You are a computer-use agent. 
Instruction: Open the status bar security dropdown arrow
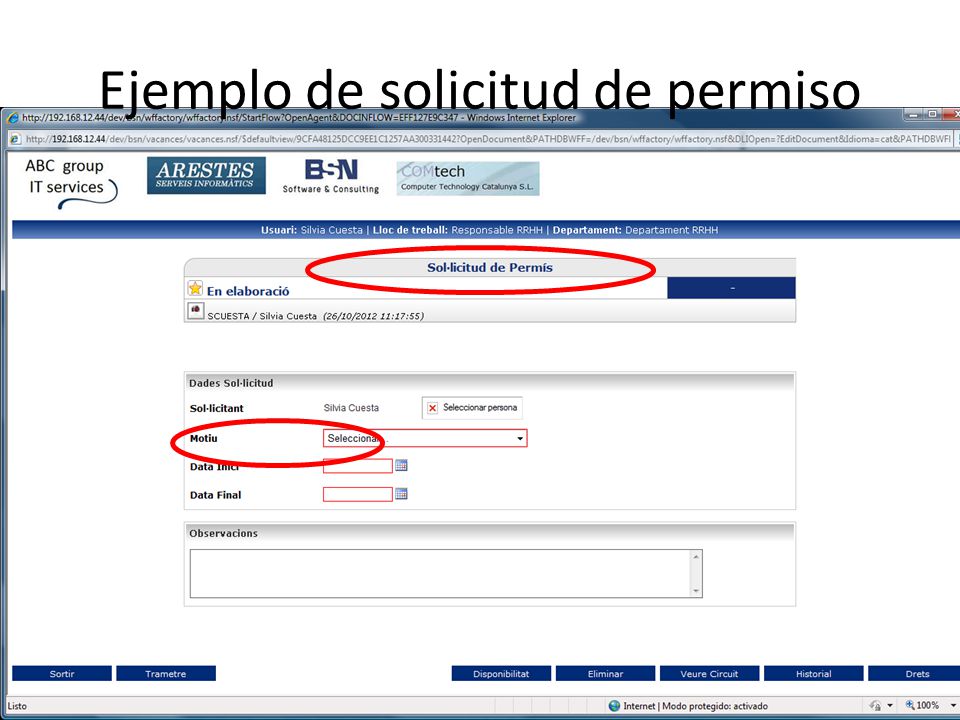point(890,706)
